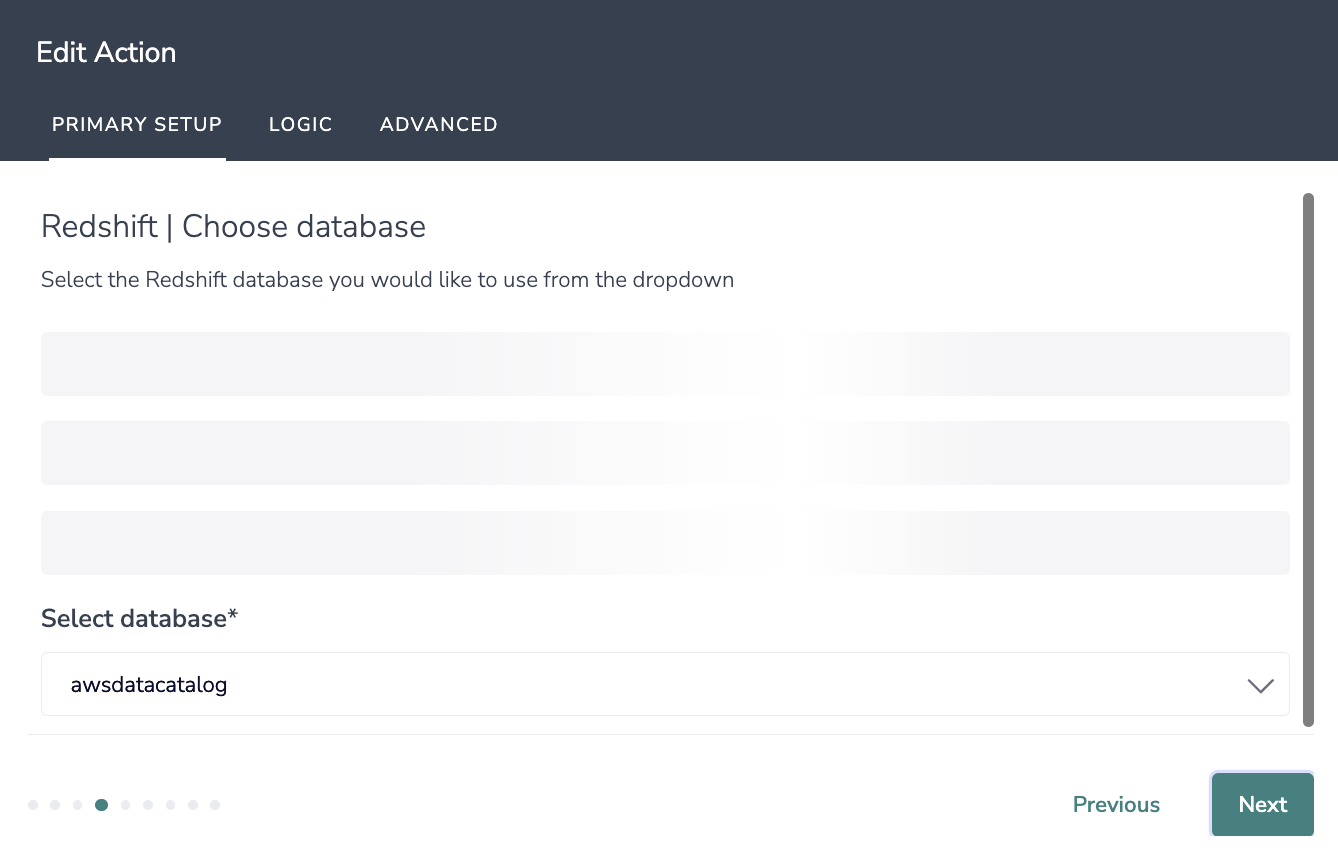The width and height of the screenshot is (1338, 860).
Task: Open the Select database dropdown field
Action: click(640, 685)
